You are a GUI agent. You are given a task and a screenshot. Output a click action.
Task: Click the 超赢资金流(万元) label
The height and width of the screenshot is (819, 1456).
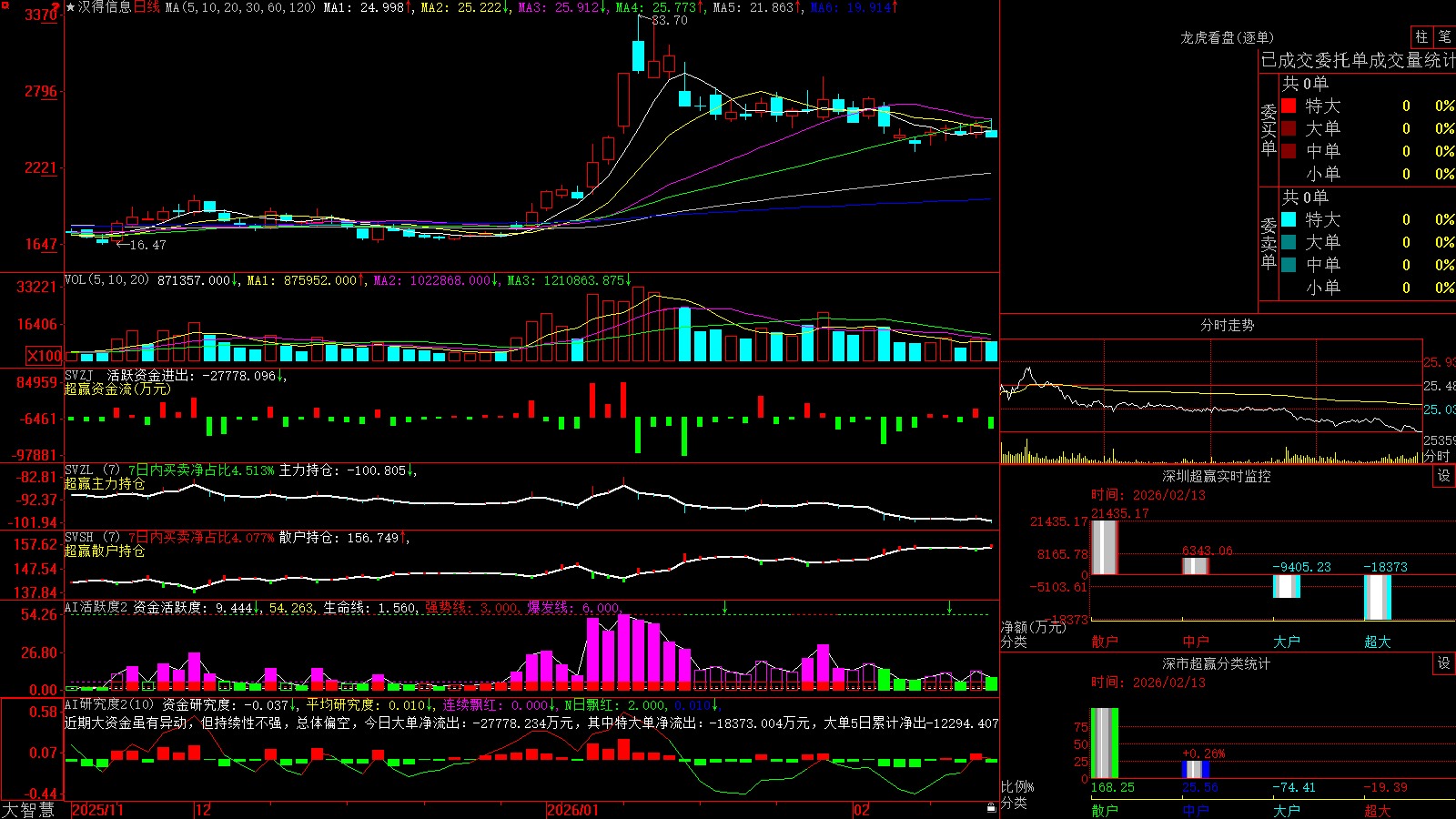click(117, 389)
